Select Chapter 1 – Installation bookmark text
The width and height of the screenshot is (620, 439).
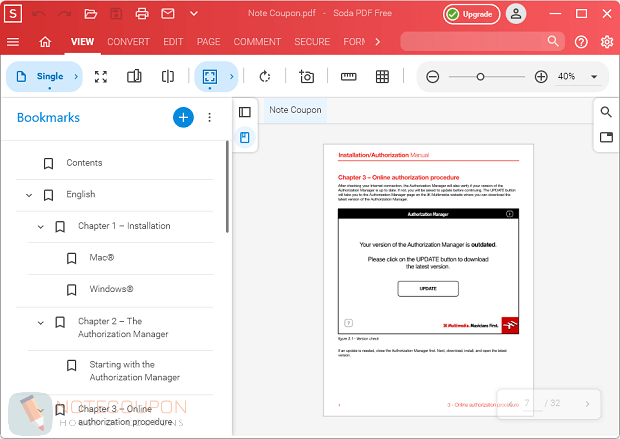124,226
